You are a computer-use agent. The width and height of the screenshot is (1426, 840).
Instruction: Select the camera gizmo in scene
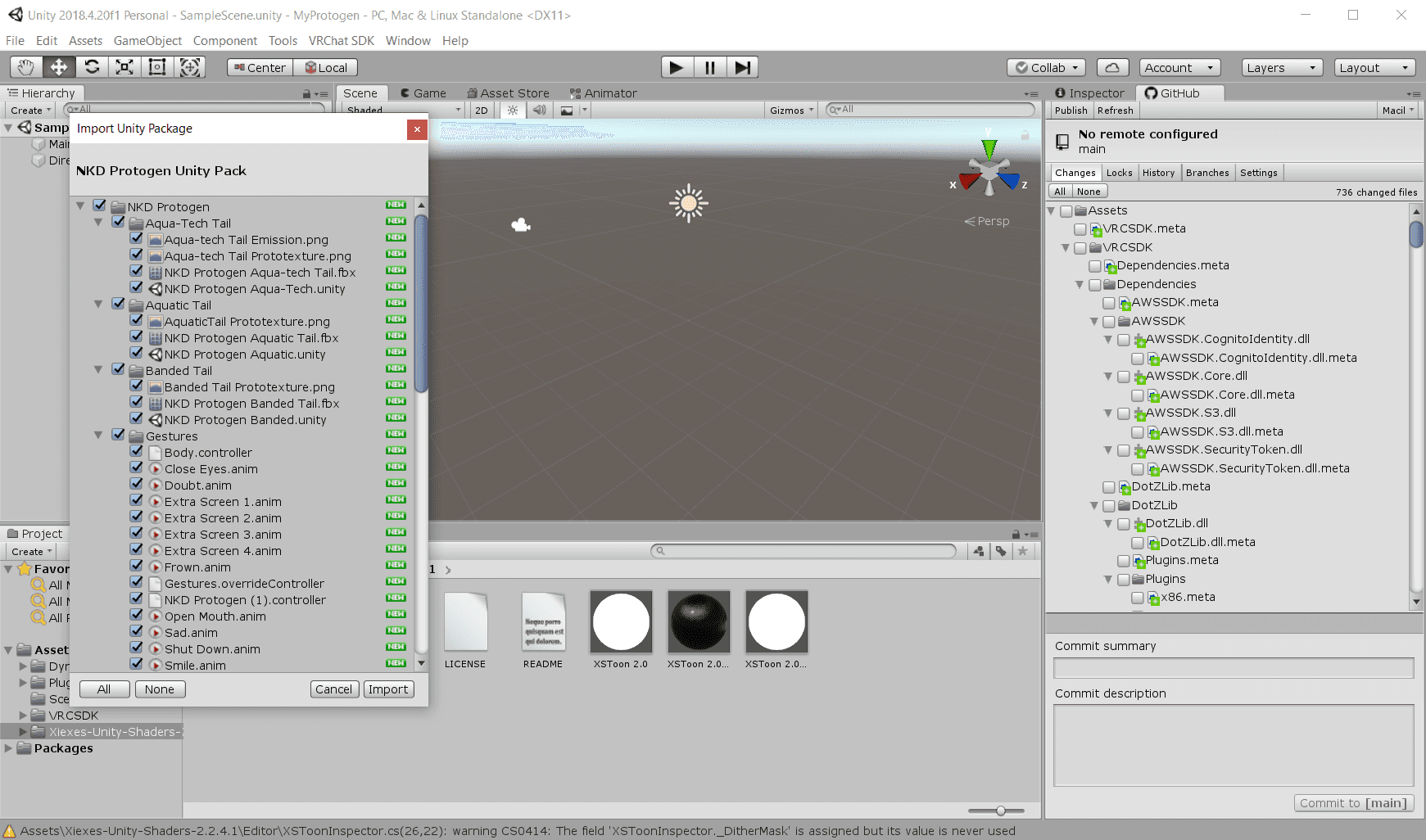[x=521, y=224]
